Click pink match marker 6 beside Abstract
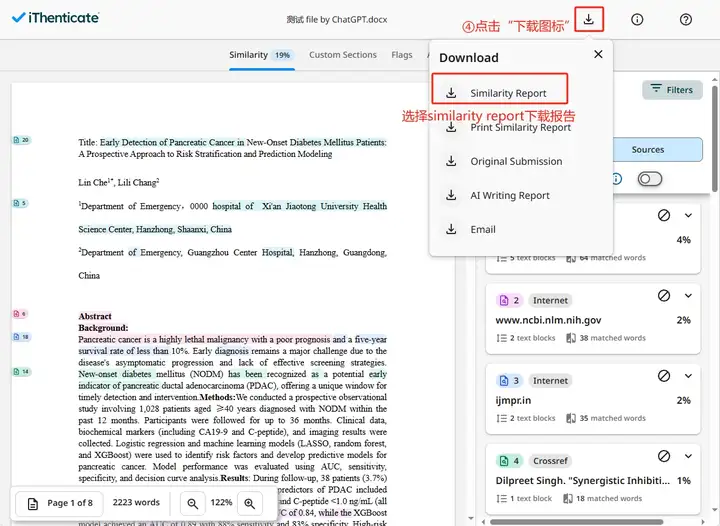This screenshot has height=526, width=720. click(20, 314)
